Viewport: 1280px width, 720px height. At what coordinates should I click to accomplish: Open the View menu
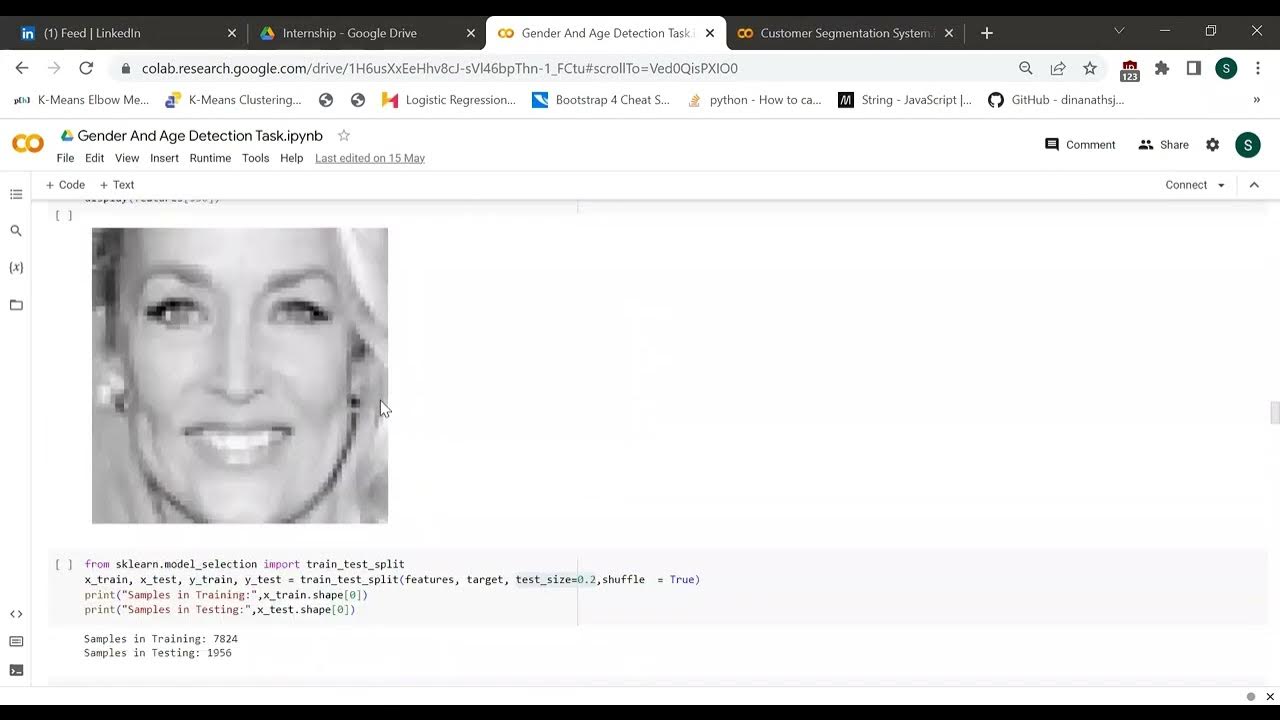[127, 158]
